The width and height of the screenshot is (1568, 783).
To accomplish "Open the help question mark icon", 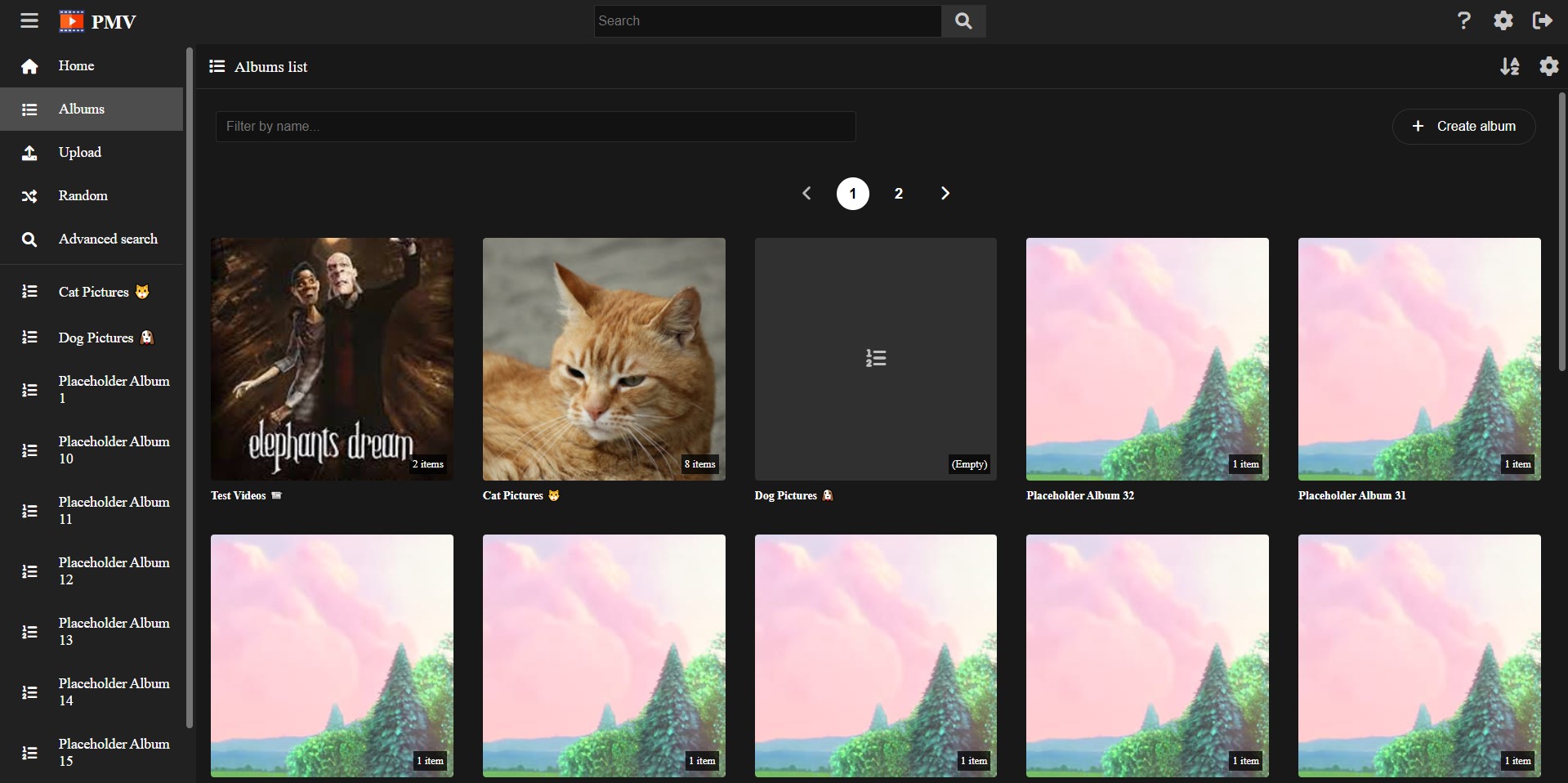I will coord(1463,20).
